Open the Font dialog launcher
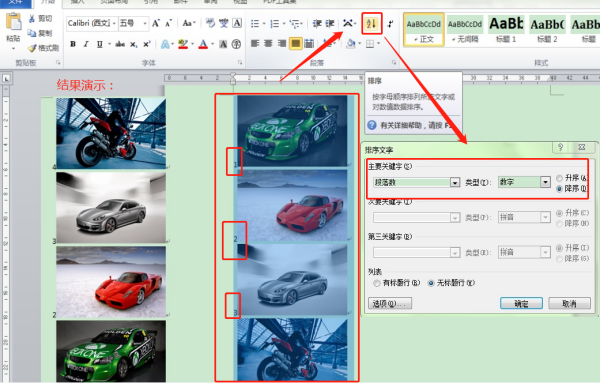Image resolution: width=600 pixels, height=383 pixels. point(240,62)
